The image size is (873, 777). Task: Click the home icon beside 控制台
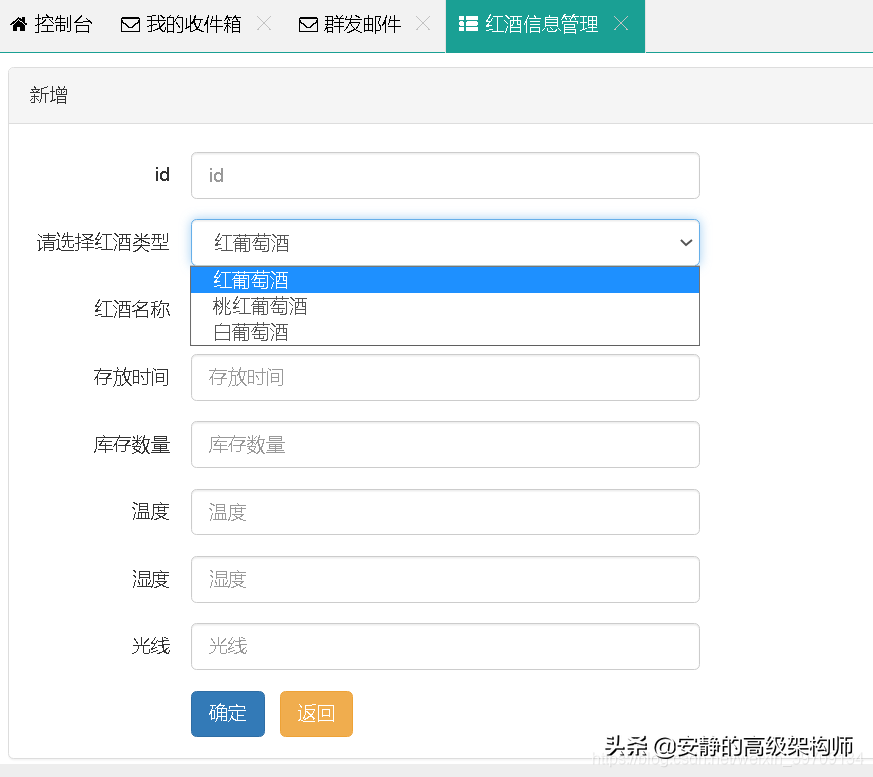click(x=18, y=25)
